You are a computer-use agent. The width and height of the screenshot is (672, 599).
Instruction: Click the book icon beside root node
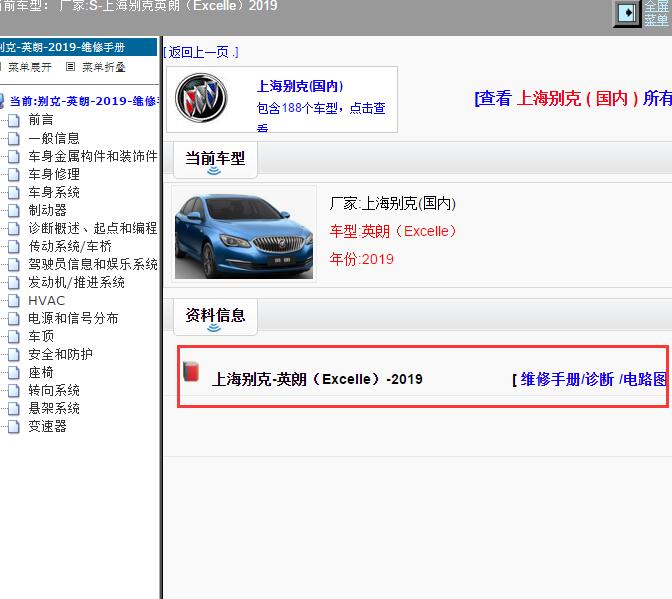pos(2,101)
